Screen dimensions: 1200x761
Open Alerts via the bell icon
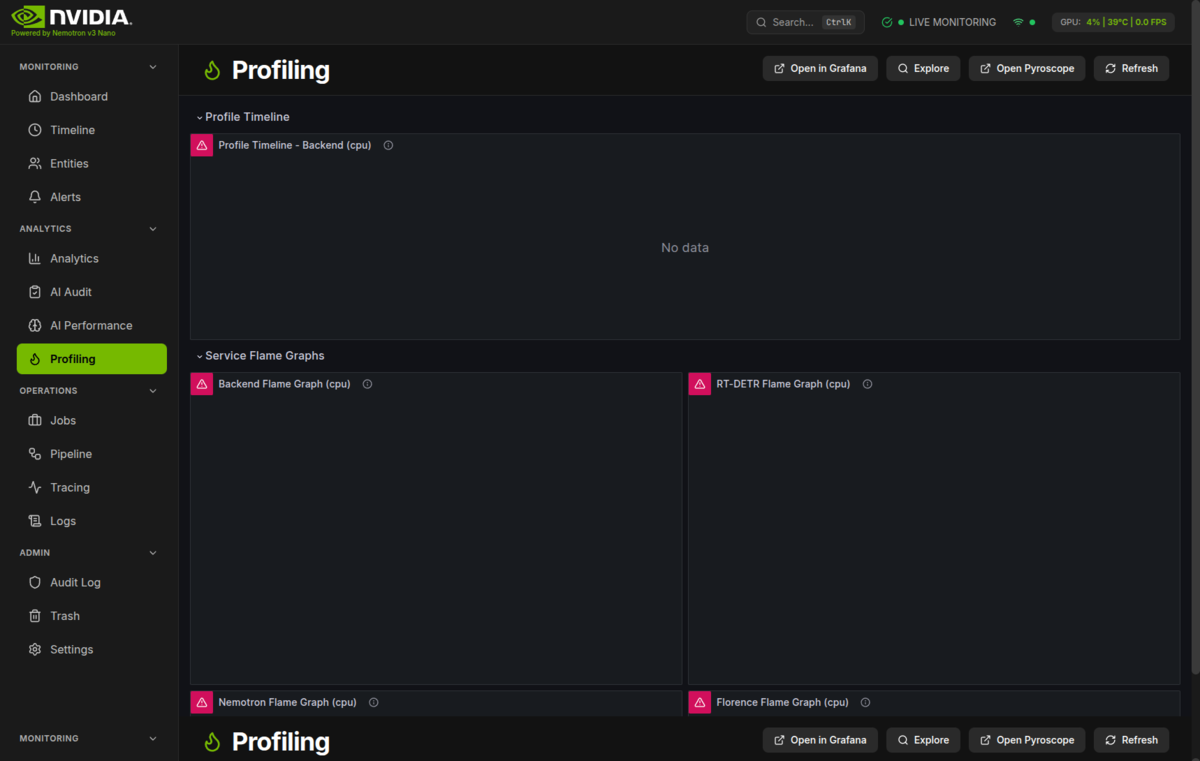pos(34,196)
